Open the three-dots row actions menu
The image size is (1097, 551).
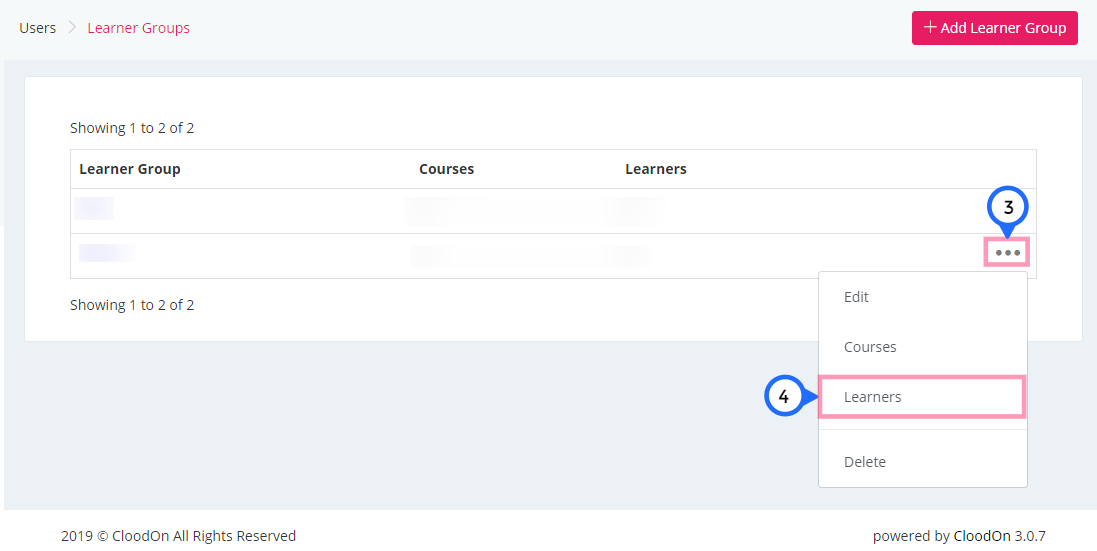click(1007, 252)
